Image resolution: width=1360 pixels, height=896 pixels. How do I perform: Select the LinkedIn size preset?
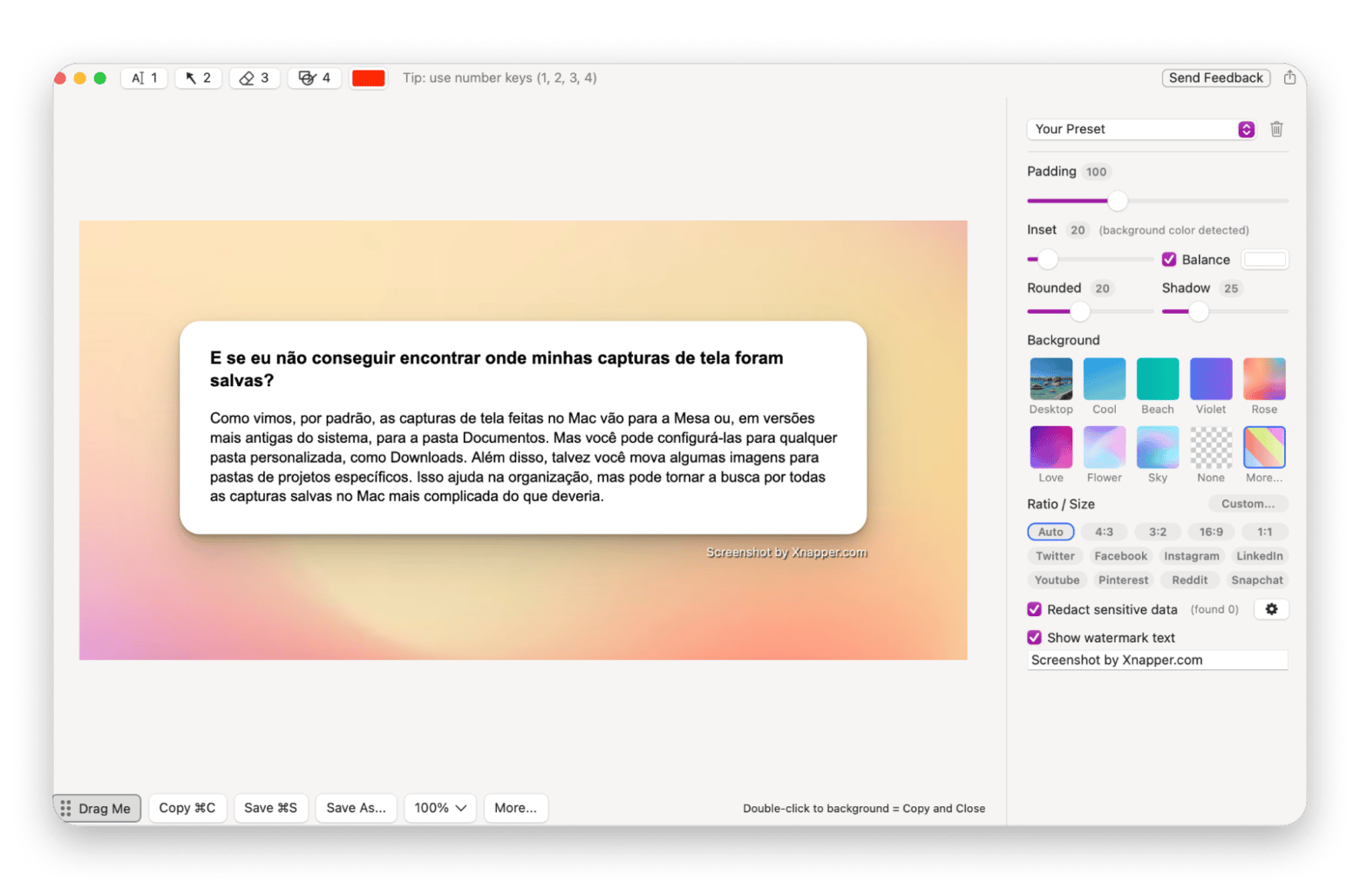point(1259,556)
